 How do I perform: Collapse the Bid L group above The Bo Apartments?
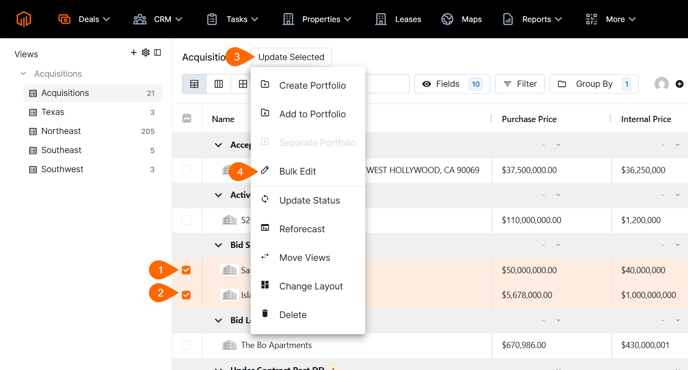point(218,320)
